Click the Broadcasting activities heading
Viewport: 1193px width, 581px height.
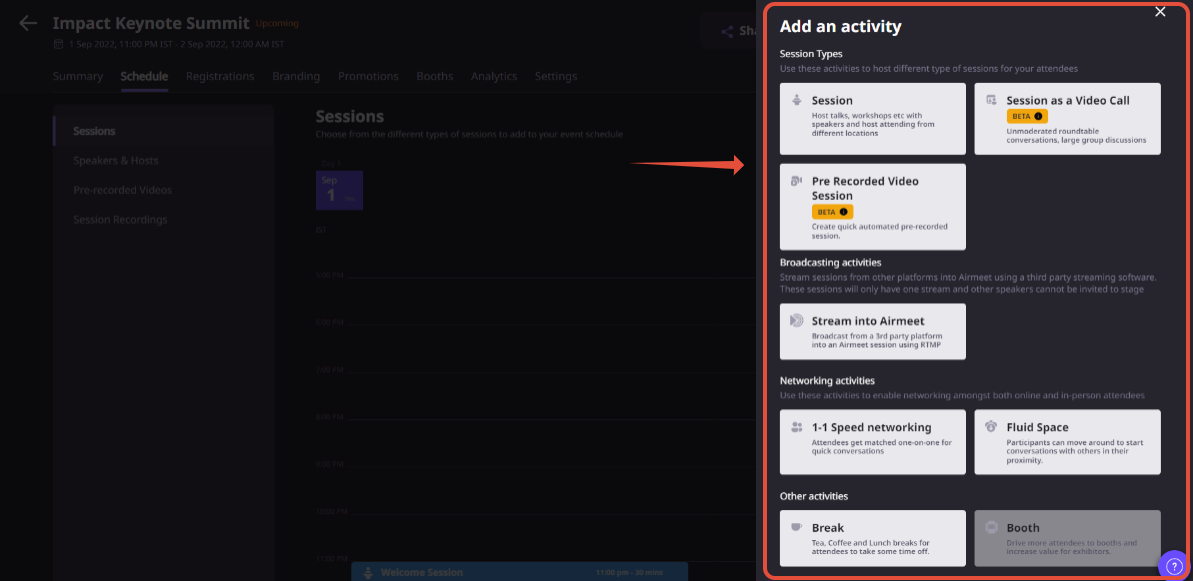coord(830,262)
